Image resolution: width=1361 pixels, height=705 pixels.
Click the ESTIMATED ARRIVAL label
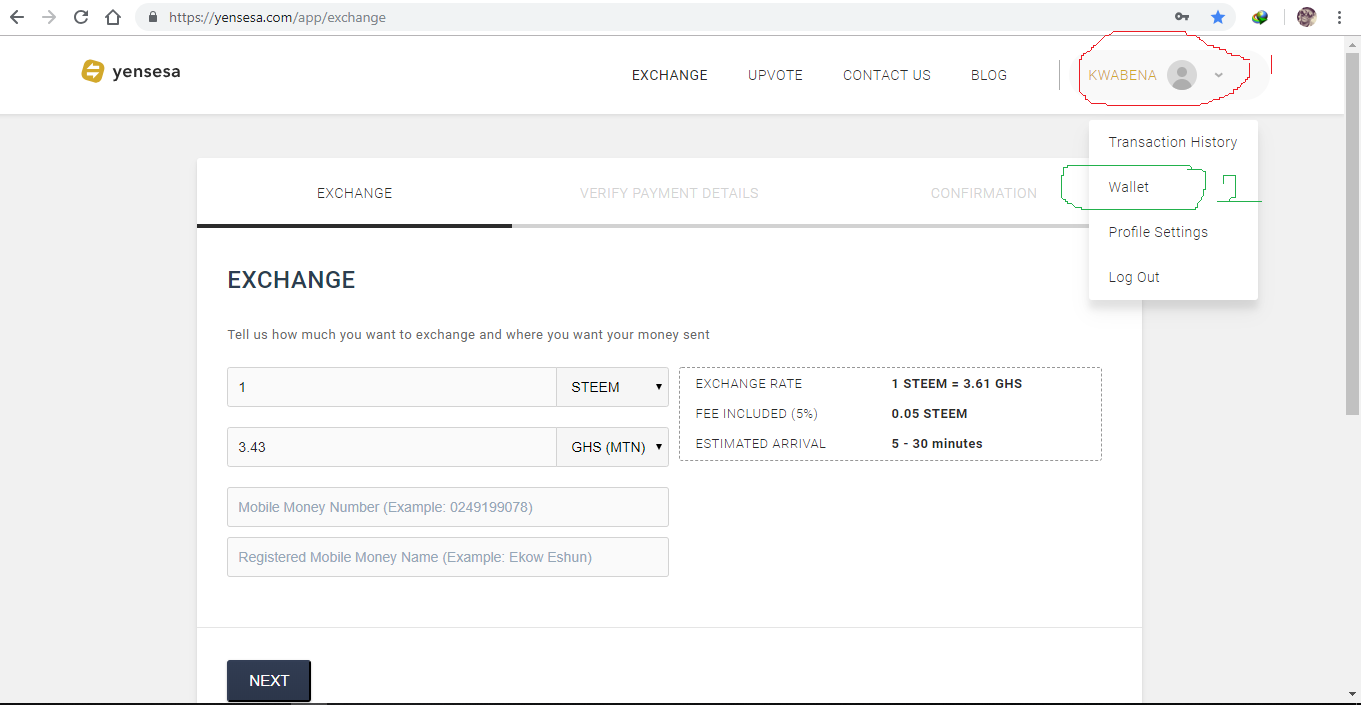(761, 443)
